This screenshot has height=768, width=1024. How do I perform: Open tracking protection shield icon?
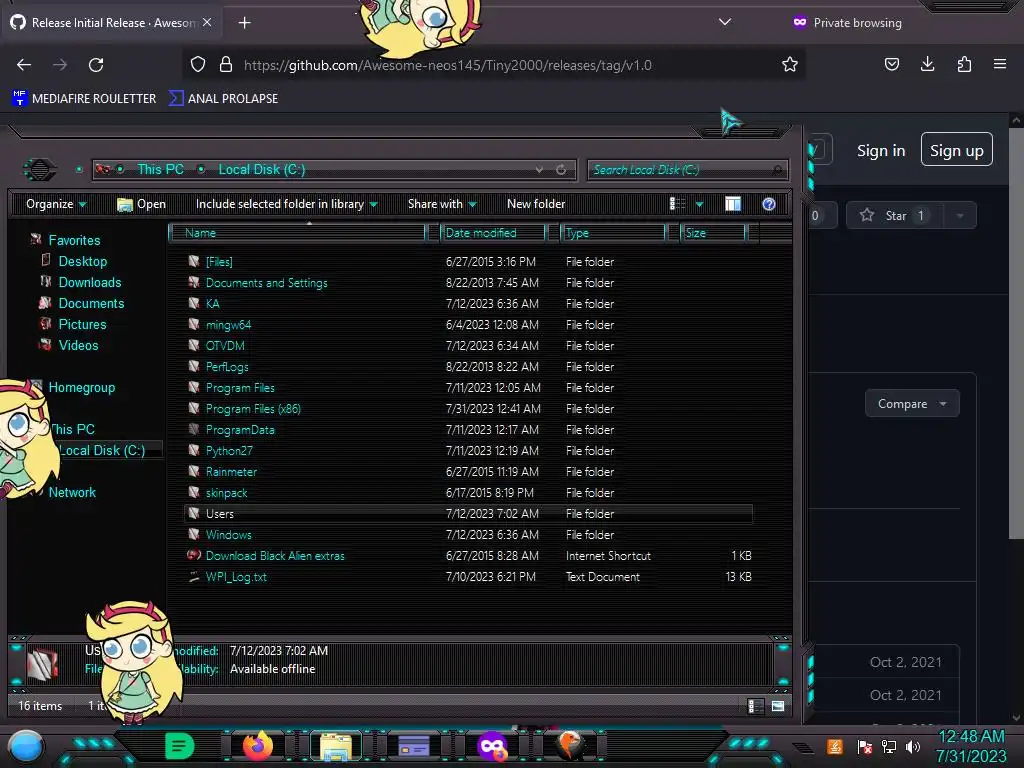(198, 65)
